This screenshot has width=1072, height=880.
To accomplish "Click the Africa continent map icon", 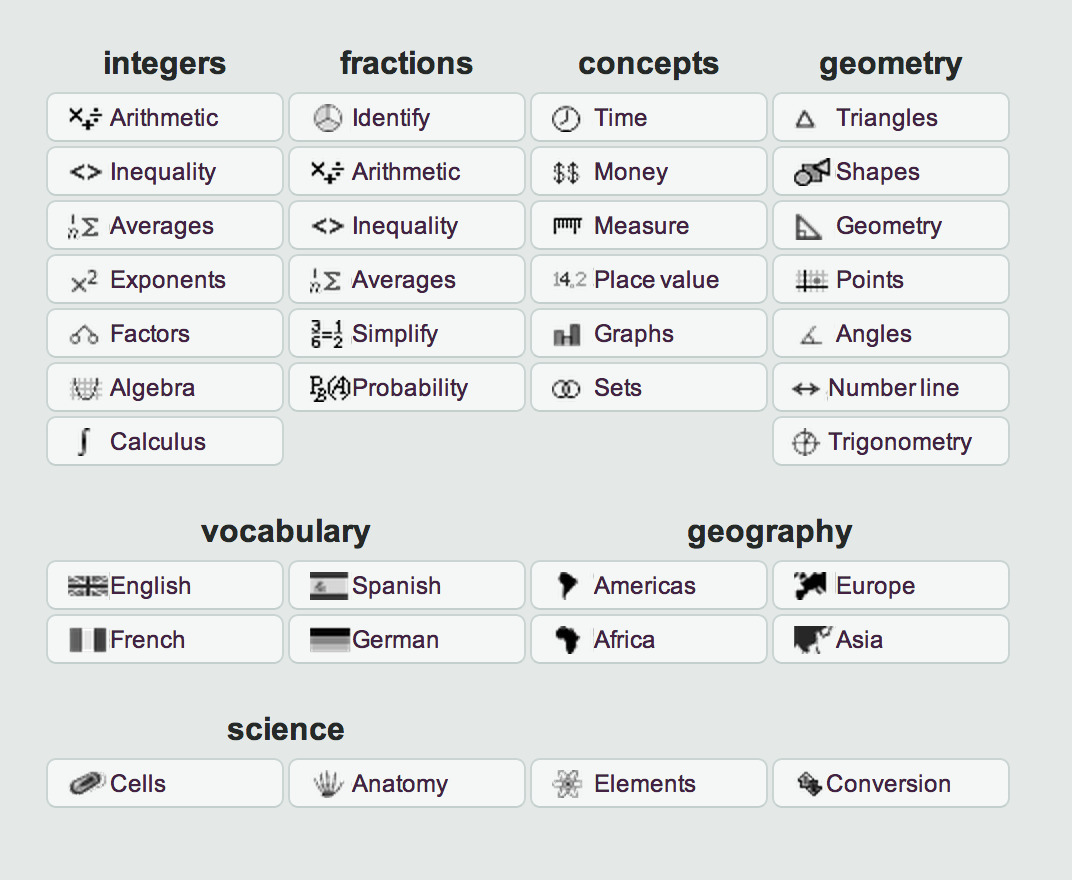I will click(566, 640).
